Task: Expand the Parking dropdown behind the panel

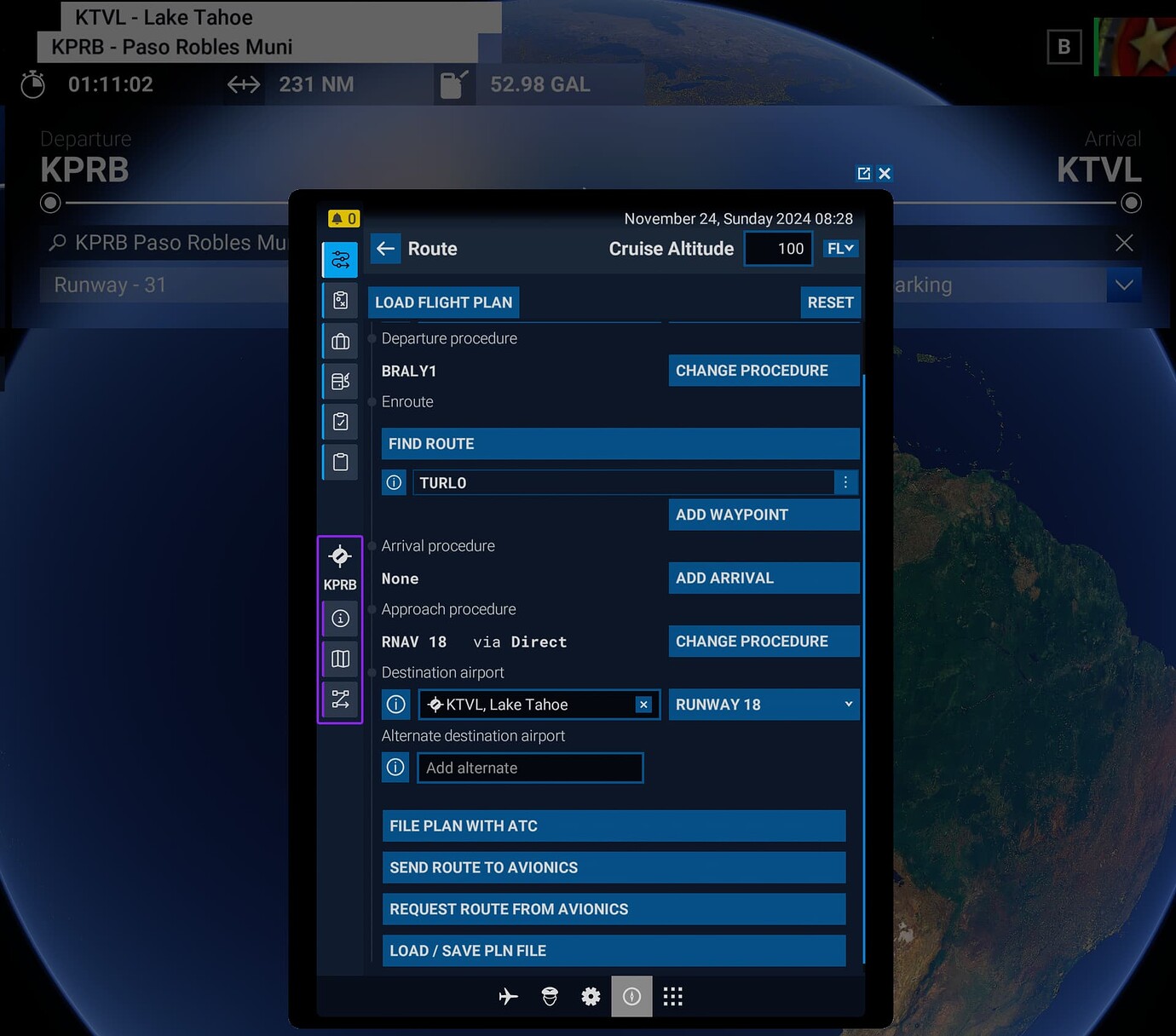Action: pyautogui.click(x=1123, y=285)
